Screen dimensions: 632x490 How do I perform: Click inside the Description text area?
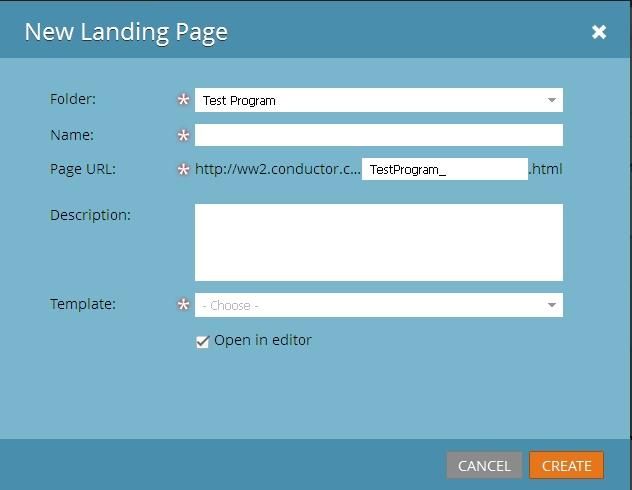tap(378, 242)
